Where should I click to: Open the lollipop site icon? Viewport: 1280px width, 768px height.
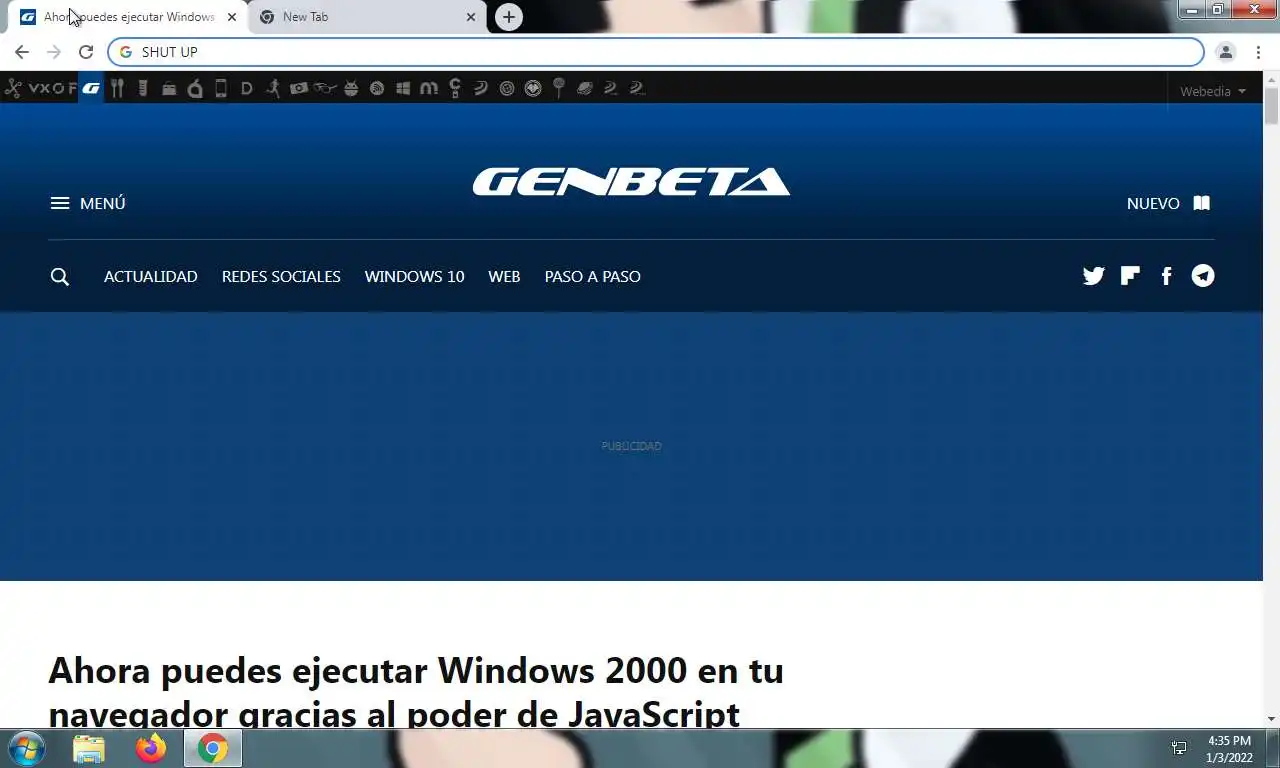[559, 88]
